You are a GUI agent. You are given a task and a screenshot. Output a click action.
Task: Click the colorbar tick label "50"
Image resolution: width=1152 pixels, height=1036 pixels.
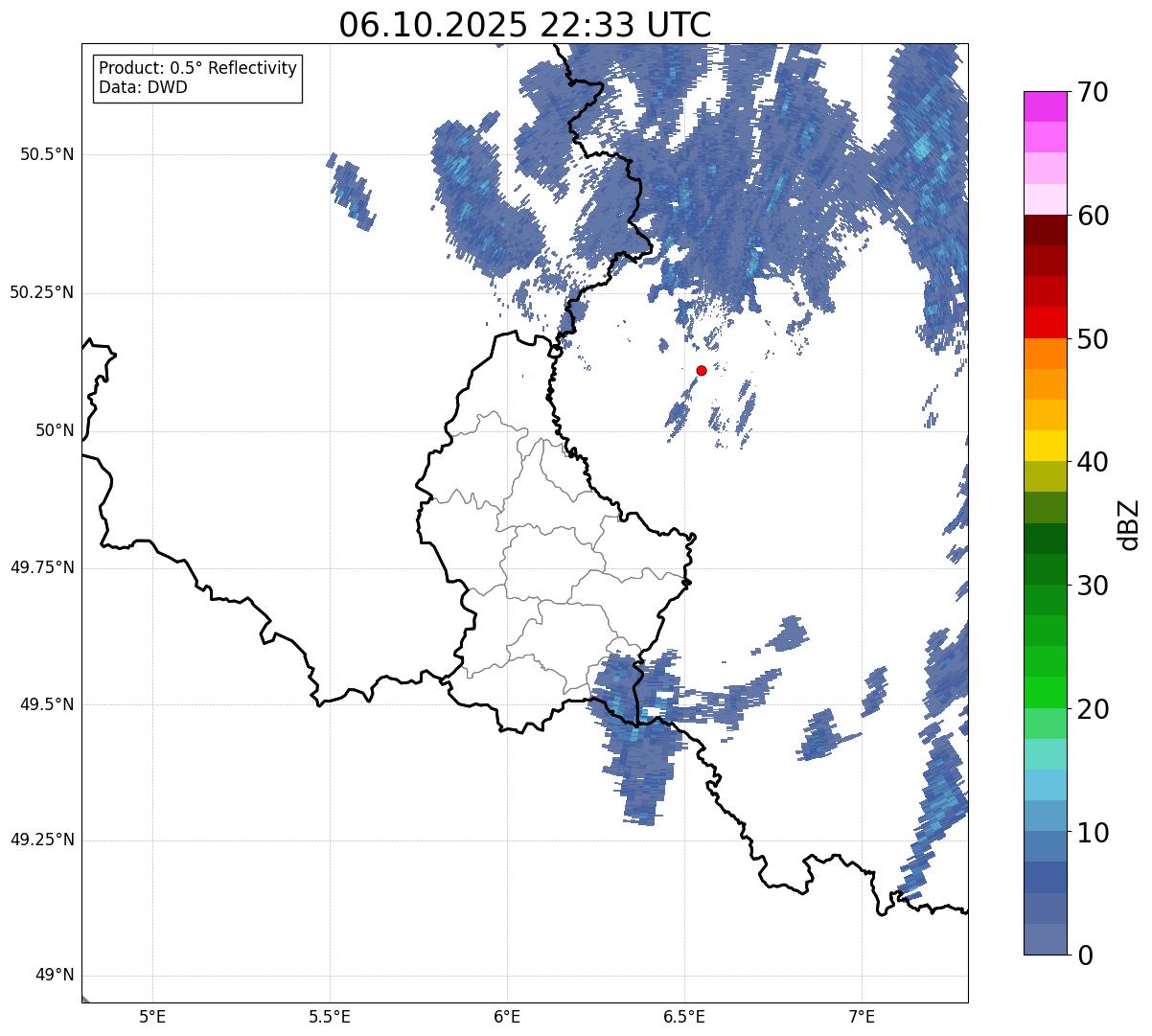tap(1093, 339)
